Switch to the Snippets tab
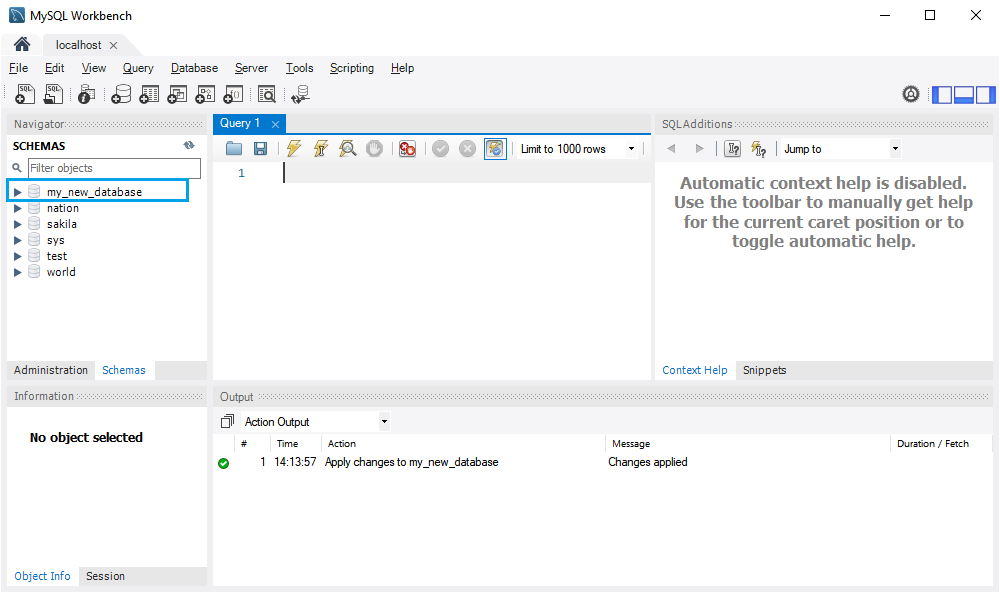This screenshot has width=1000, height=593. [764, 369]
